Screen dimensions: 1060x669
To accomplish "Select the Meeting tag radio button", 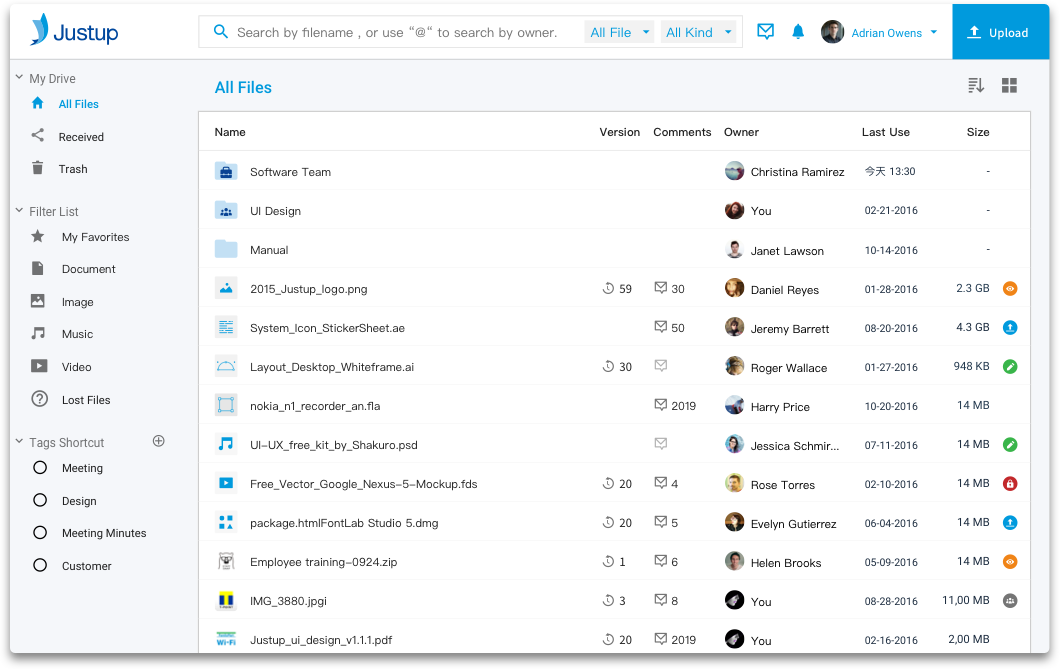I will 40,467.
